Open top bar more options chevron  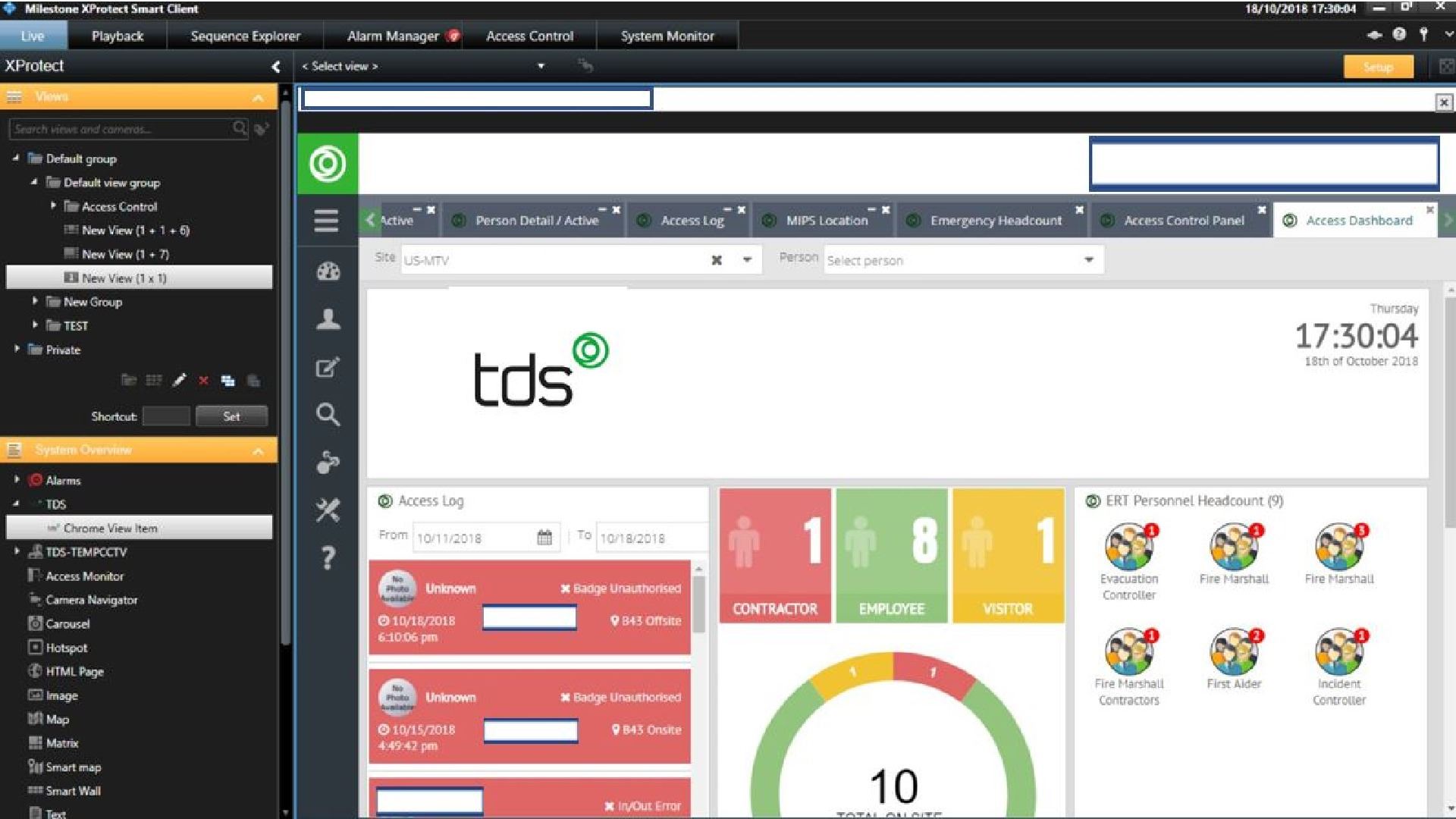click(1448, 34)
